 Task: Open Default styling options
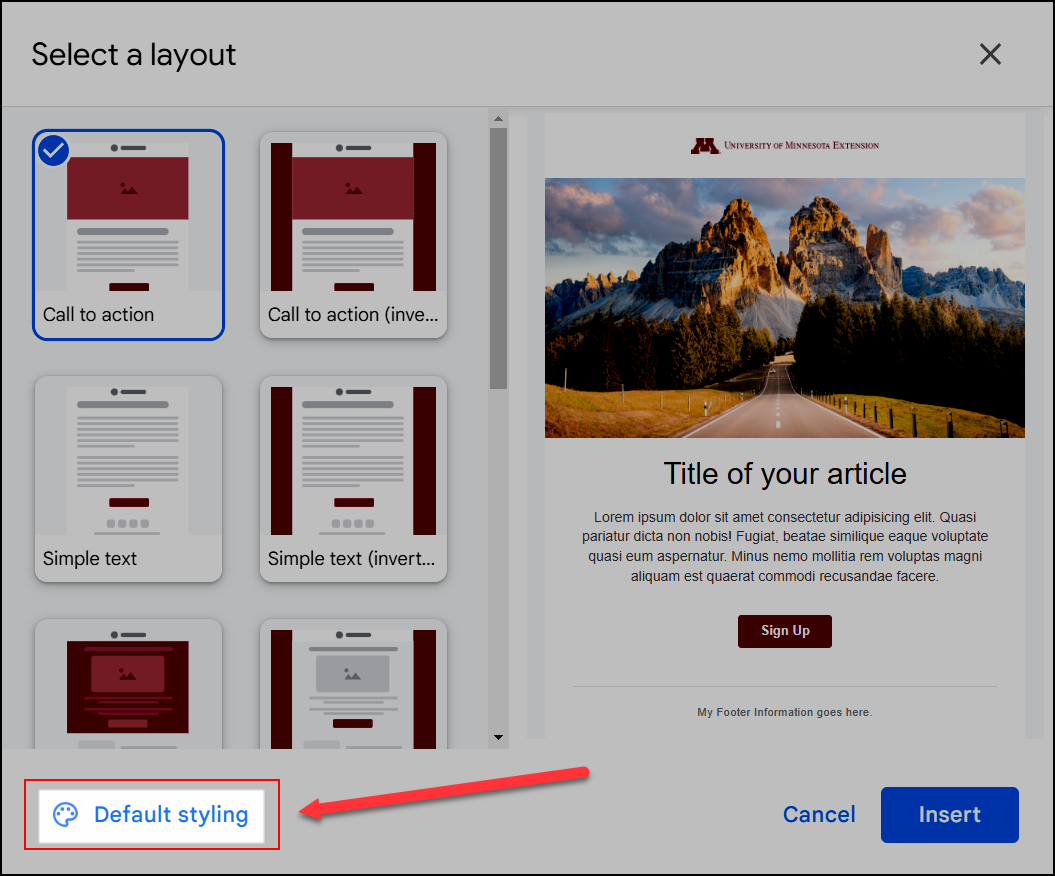click(151, 815)
